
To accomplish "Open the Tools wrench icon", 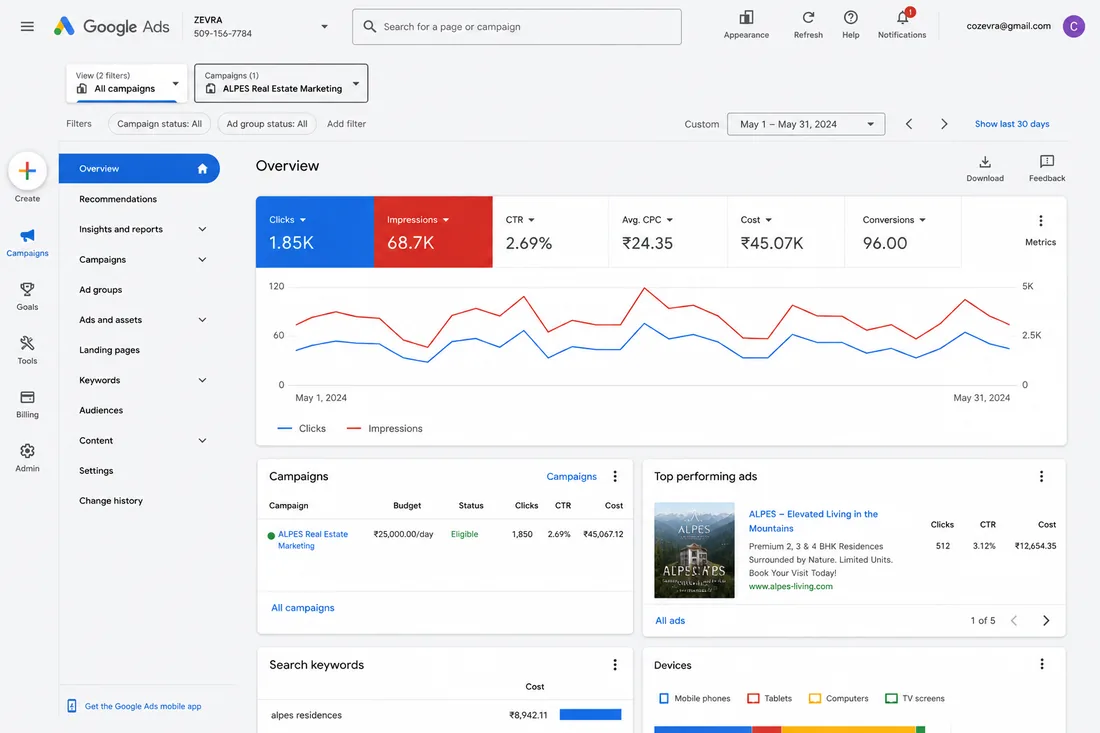I will pos(27,343).
